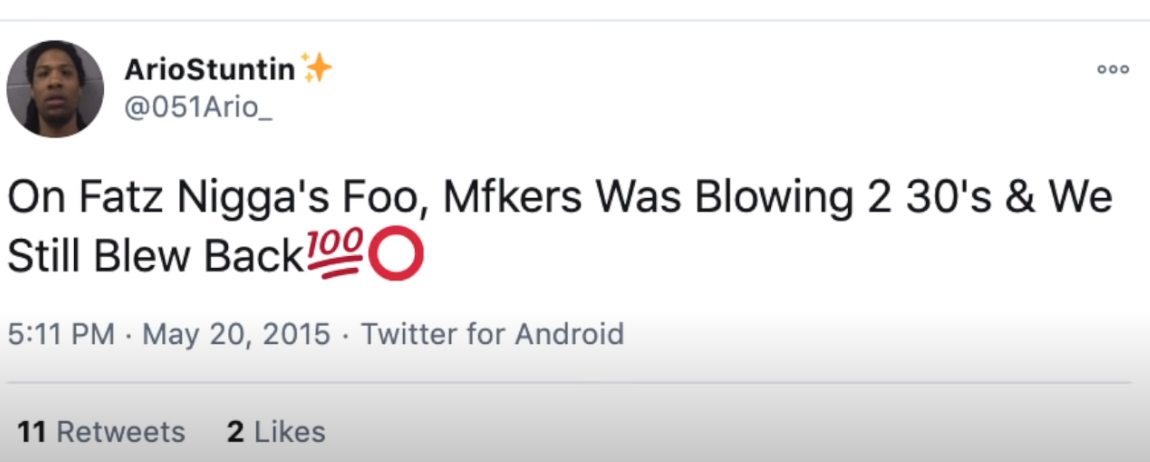Click the May 20, 2015 date

click(x=236, y=333)
